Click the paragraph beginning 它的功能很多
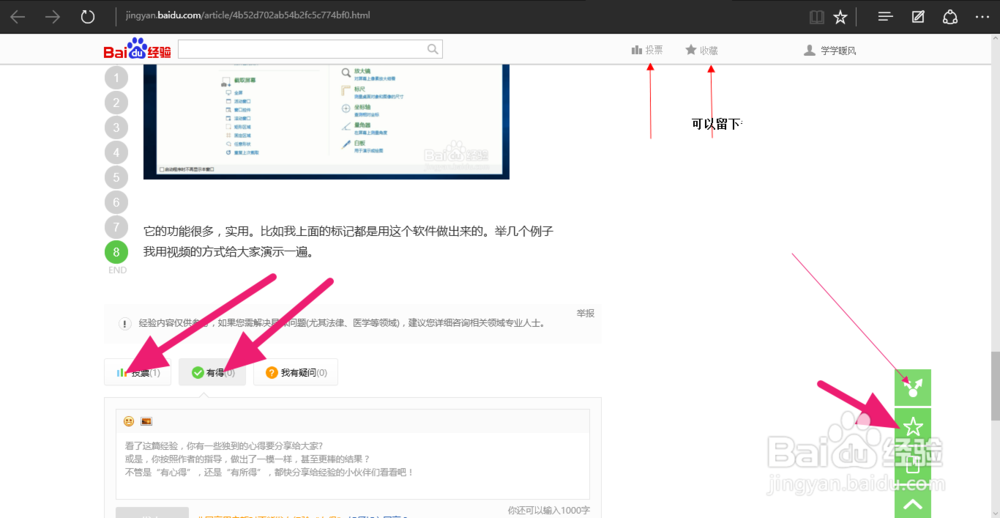 tap(348, 241)
